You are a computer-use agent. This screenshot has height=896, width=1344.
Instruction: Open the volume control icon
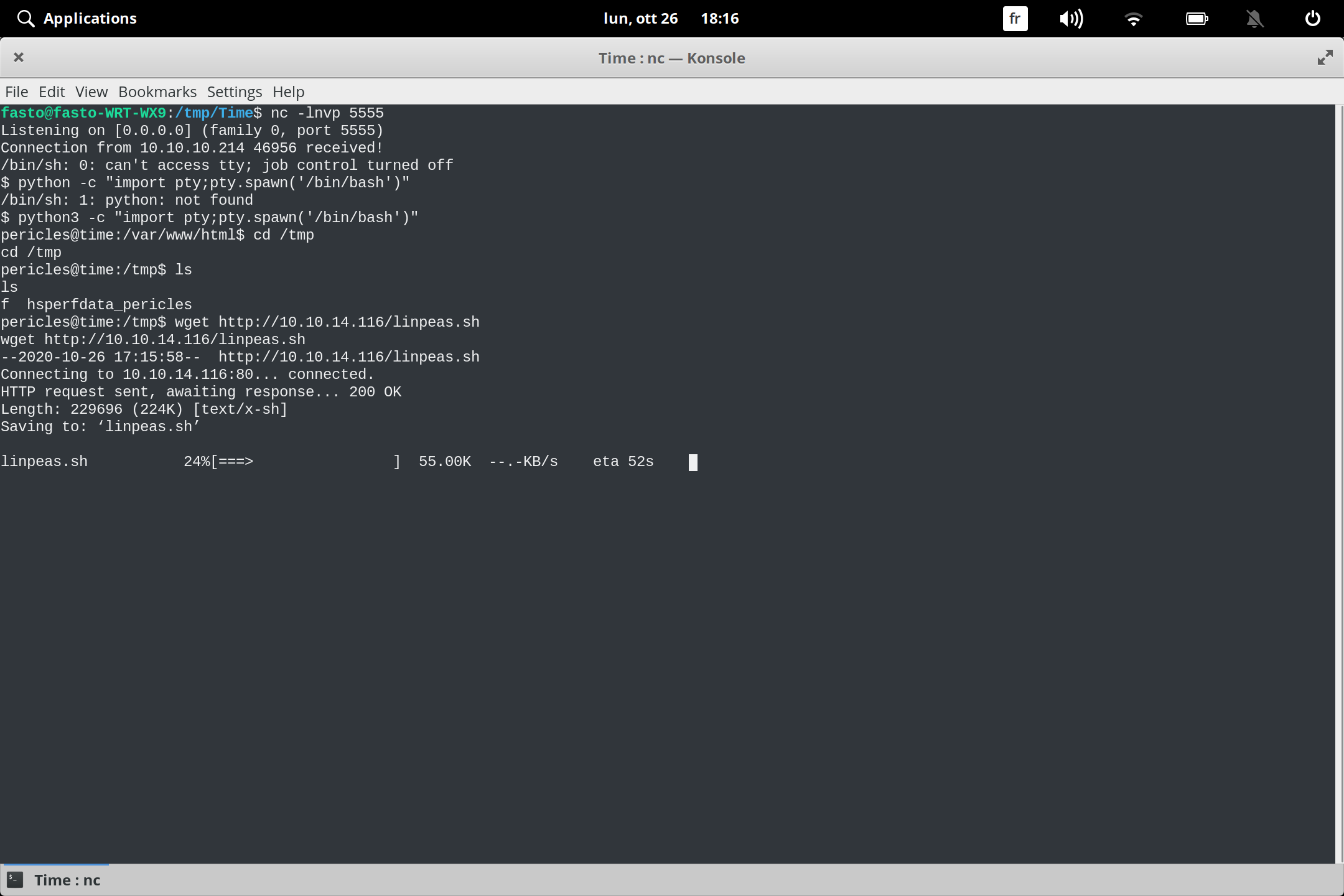[1071, 18]
